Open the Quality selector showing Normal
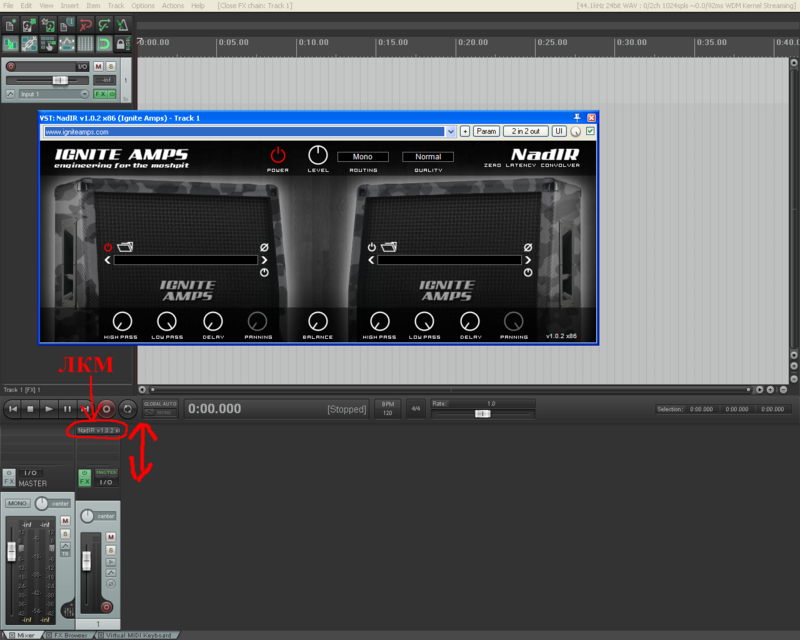Screen dimensions: 800x640 [x=428, y=157]
